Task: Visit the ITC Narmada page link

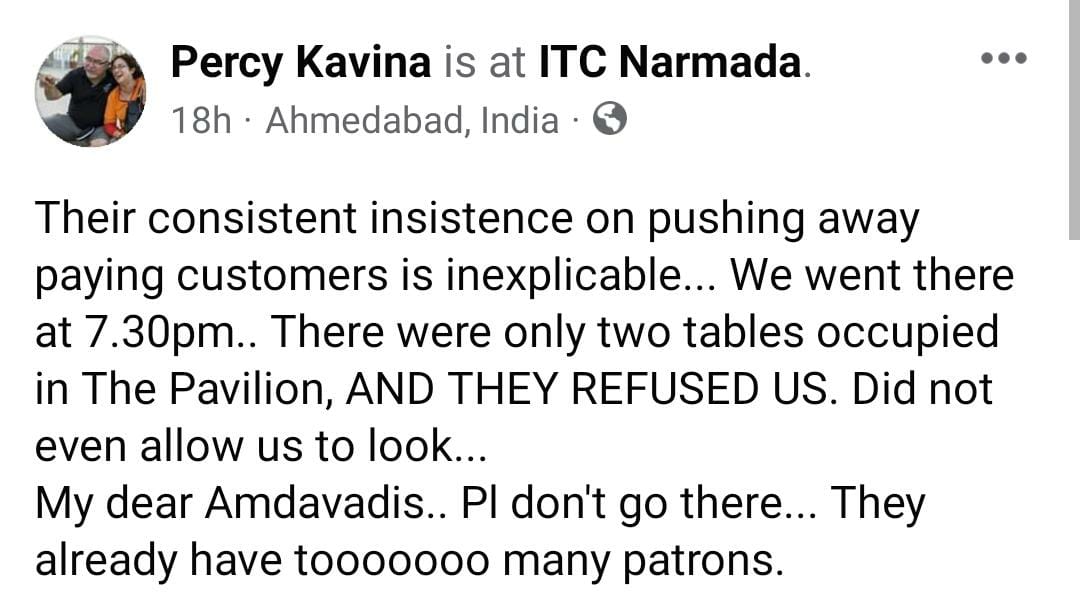Action: [x=670, y=64]
